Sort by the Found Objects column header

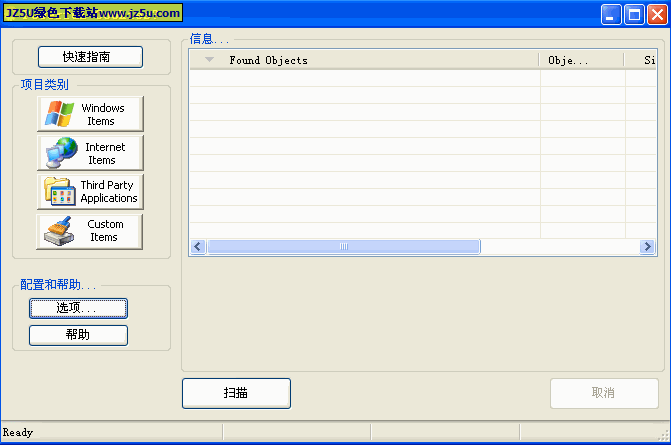click(x=364, y=60)
